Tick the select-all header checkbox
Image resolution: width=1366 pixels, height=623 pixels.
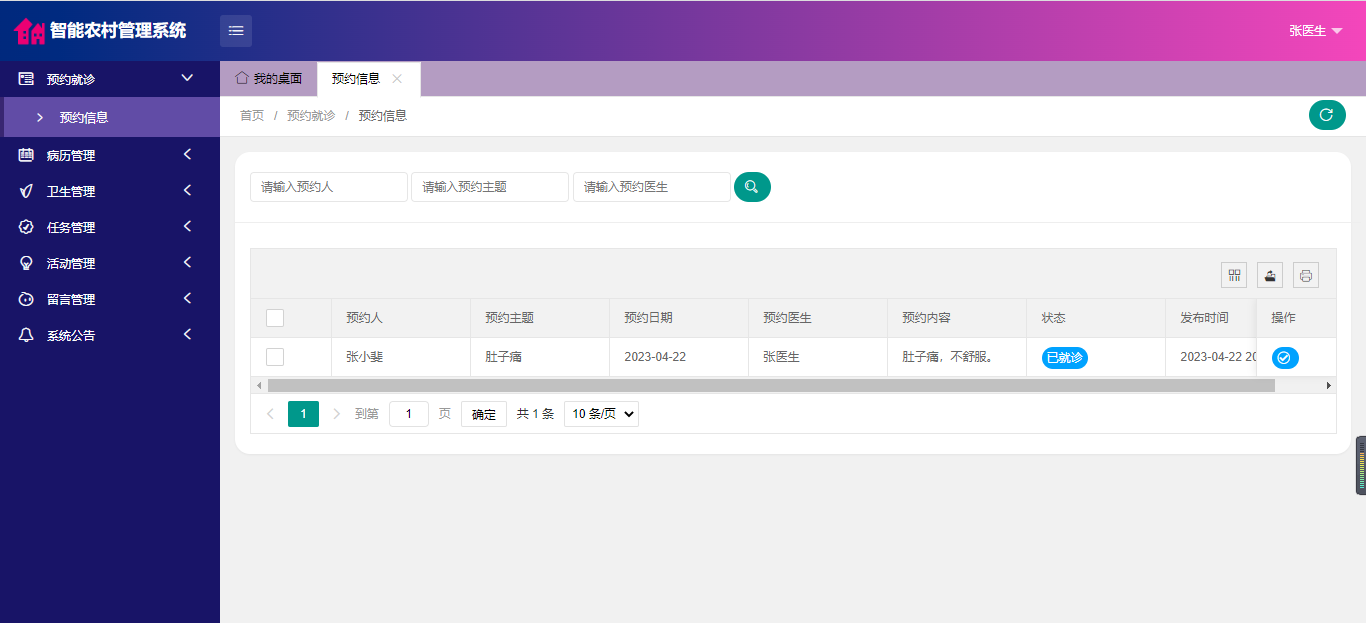275,318
